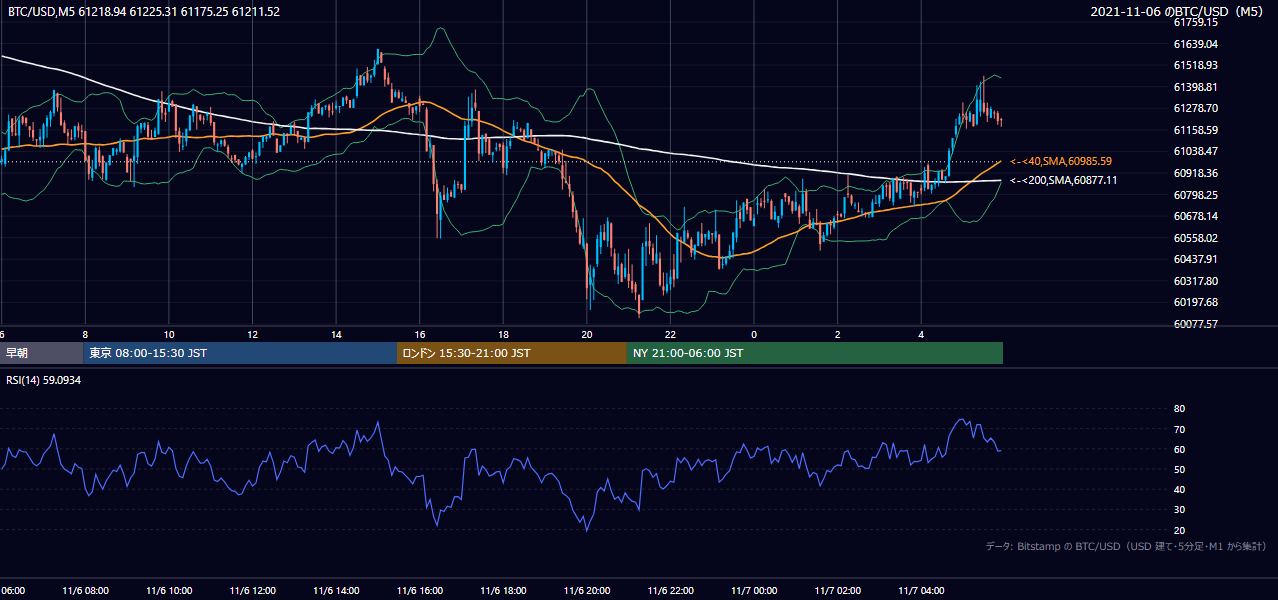Click hour label 14 under the price chart
This screenshot has height=600, width=1278.
click(x=336, y=334)
